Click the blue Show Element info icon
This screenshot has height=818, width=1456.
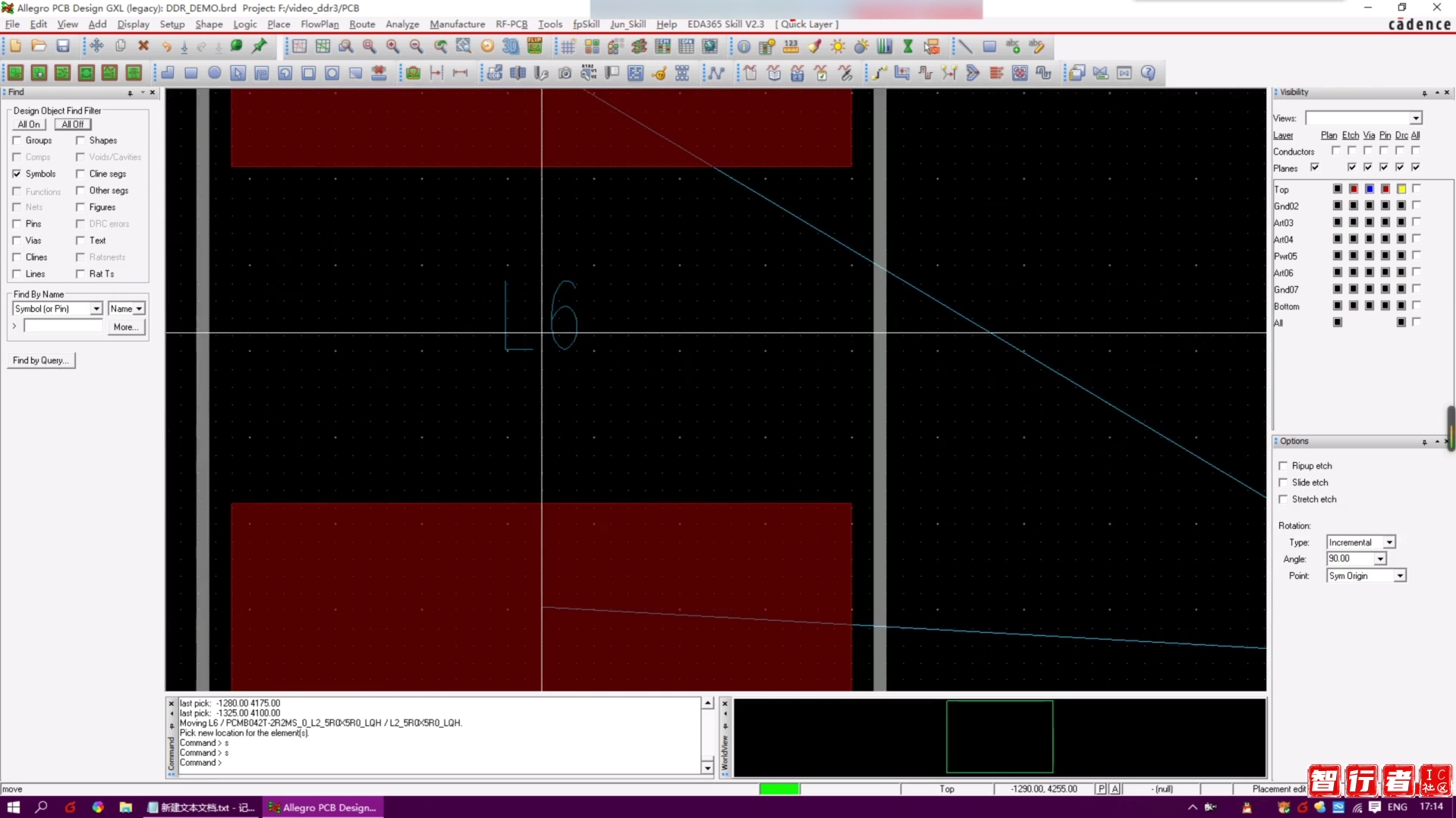pos(744,46)
